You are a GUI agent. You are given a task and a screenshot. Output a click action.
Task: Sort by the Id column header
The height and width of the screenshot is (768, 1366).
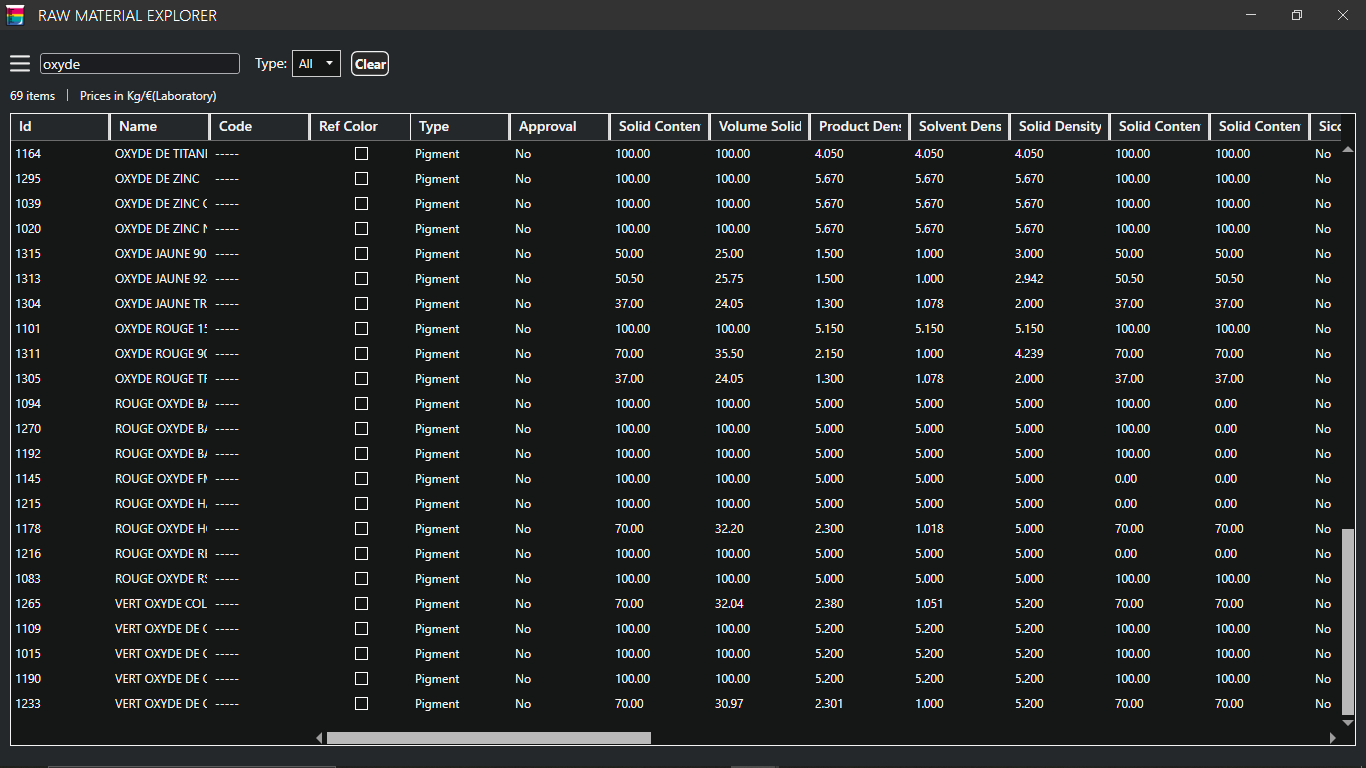[60, 126]
